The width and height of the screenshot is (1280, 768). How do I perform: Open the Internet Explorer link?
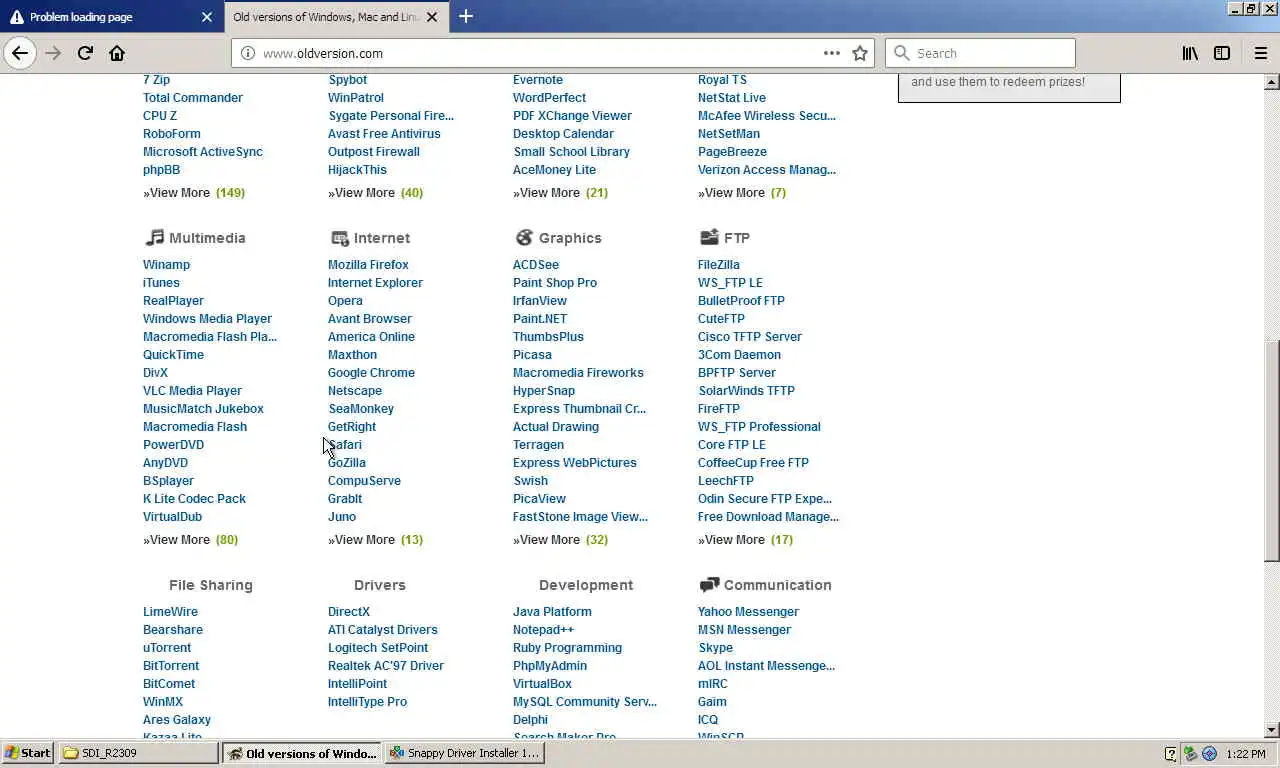click(375, 282)
